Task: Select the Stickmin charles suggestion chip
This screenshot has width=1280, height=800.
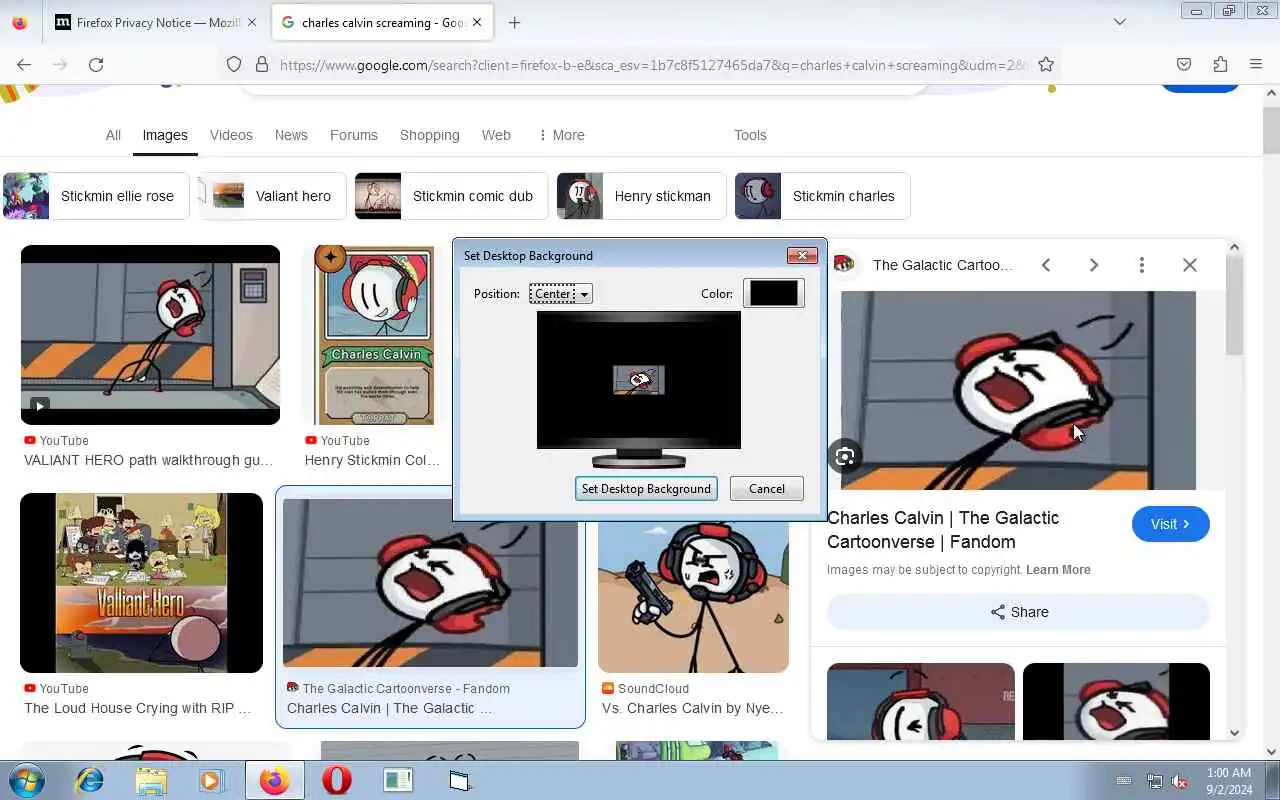Action: [822, 196]
